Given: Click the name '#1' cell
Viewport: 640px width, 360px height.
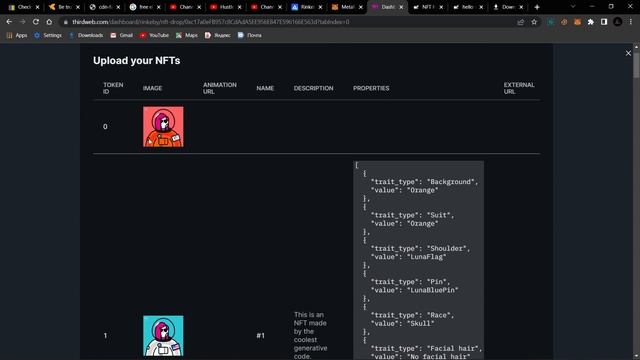Looking at the screenshot, I should click(260, 336).
